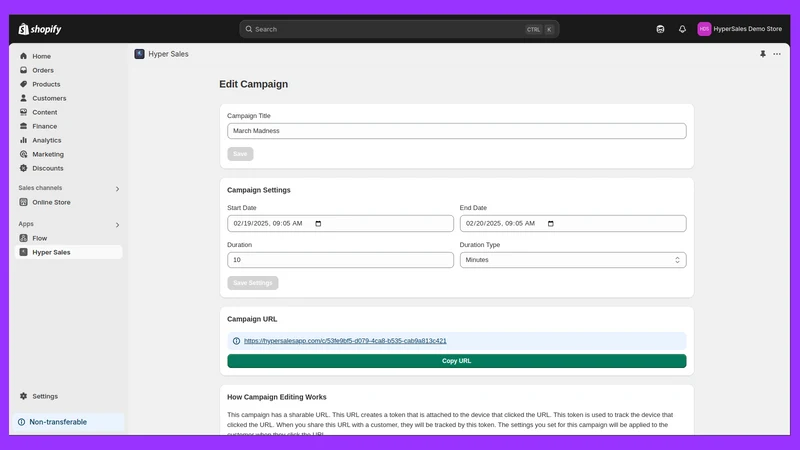Click the Copy URL button
Viewport: 800px width, 450px height.
pyautogui.click(x=457, y=361)
